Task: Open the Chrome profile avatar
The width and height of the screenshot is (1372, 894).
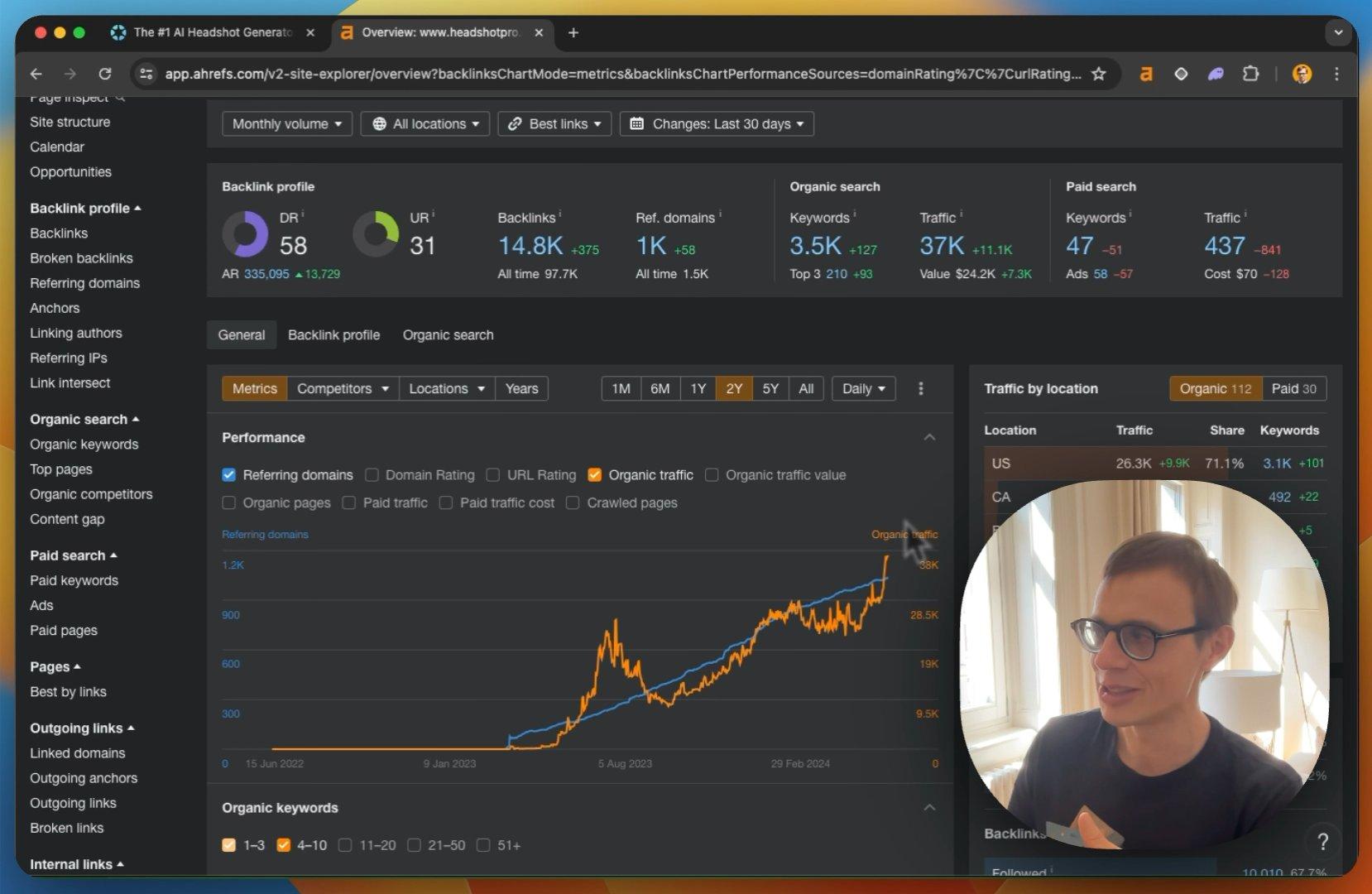Action: (x=1302, y=74)
